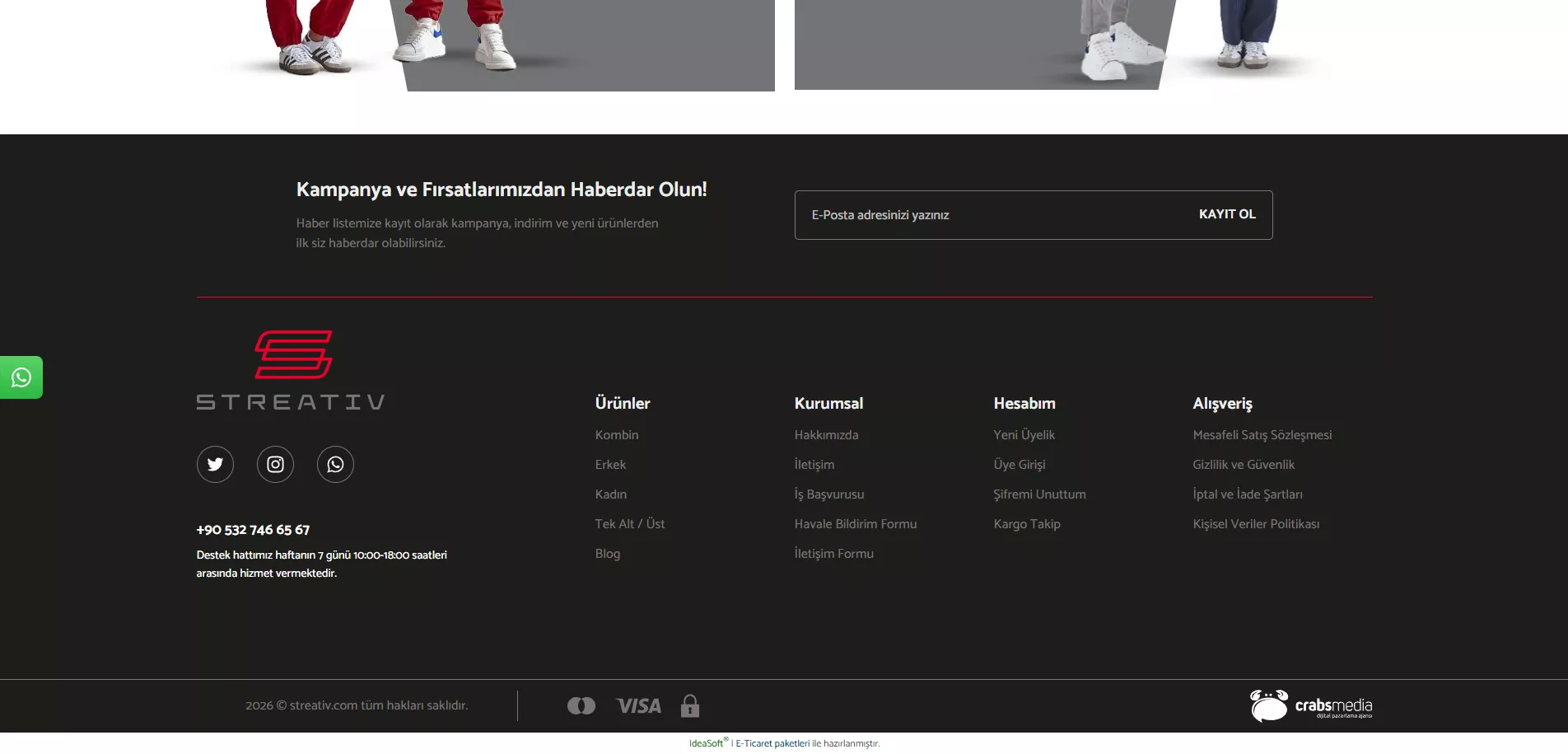Click the secure padlock icon

pyautogui.click(x=690, y=706)
